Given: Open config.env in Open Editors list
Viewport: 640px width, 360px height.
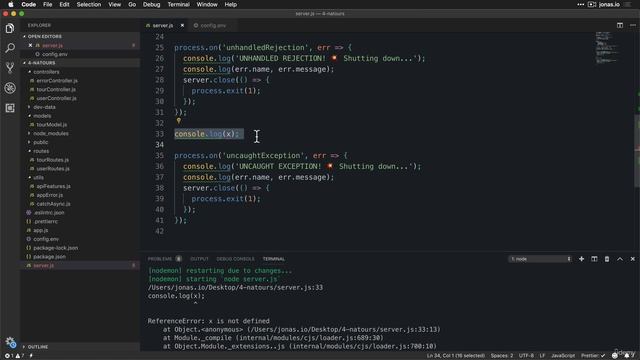Looking at the screenshot, I should tap(55, 54).
